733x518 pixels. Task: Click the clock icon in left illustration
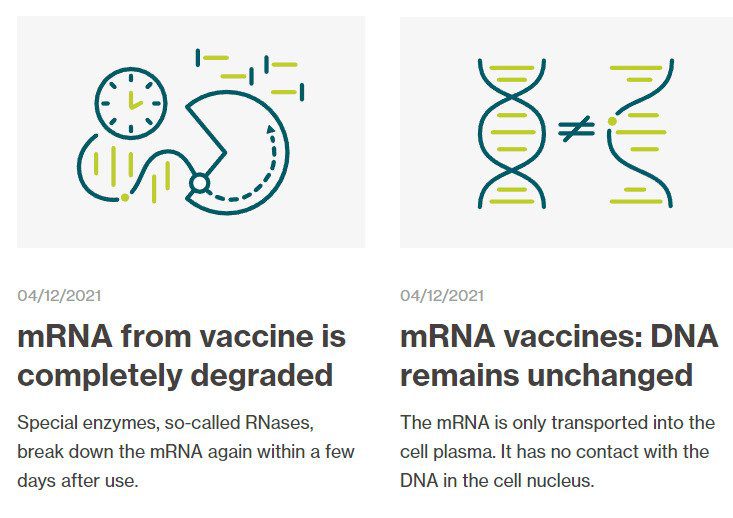(x=131, y=103)
